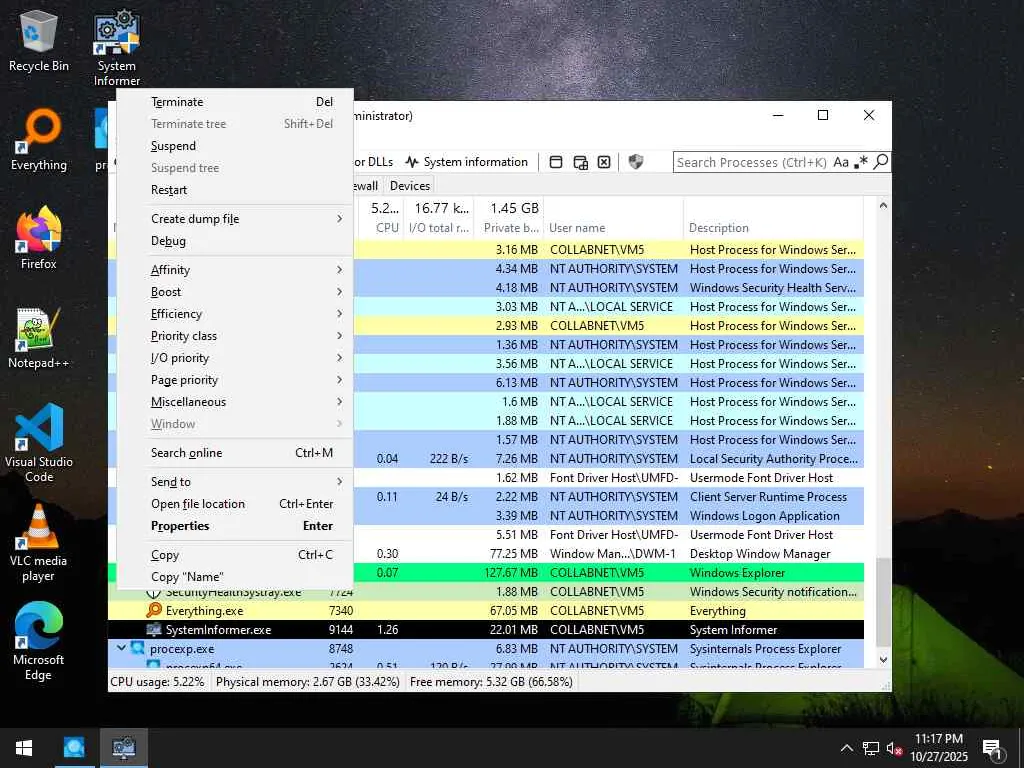
Task: Click the System Informer taskbar icon
Action: (124, 748)
